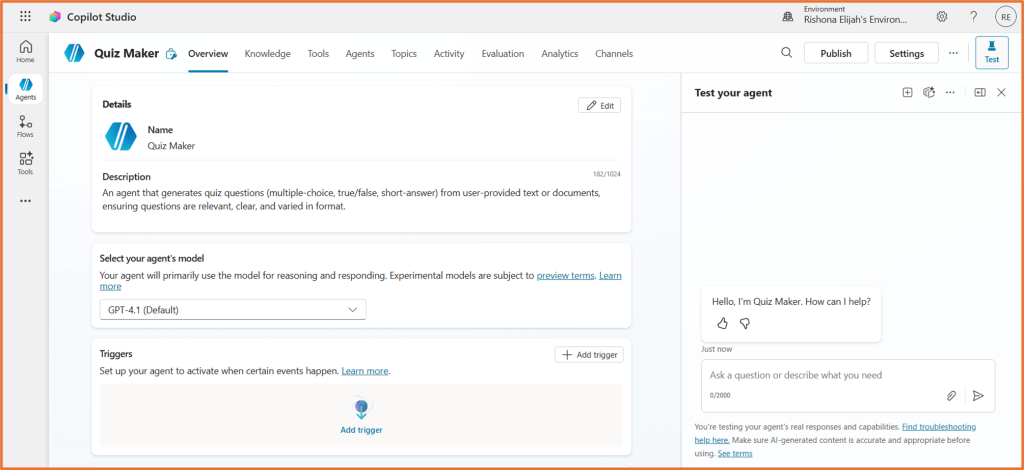Open the Tools section in the left sidebar

(x=25, y=163)
